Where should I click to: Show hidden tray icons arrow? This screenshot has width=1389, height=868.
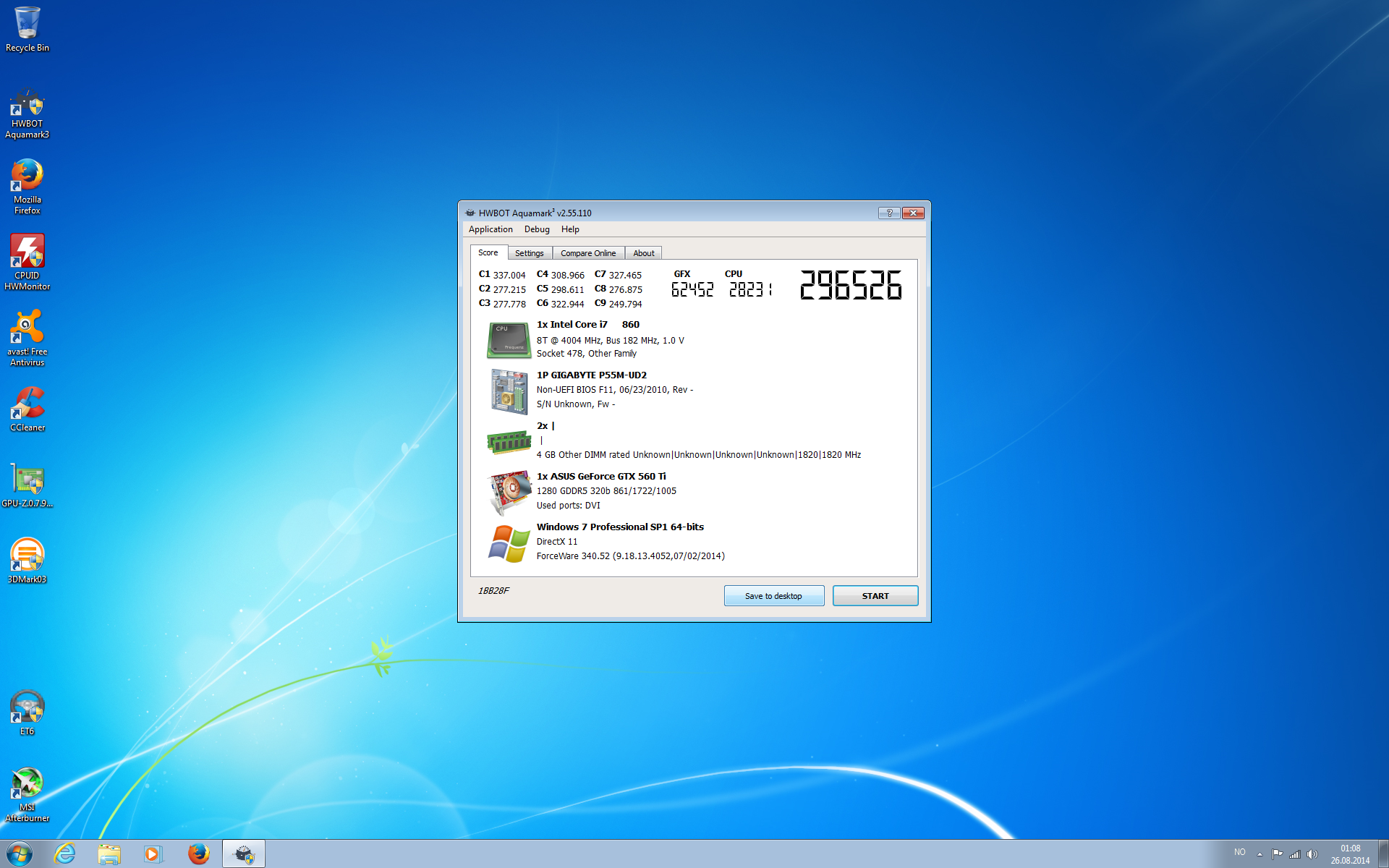pos(1260,854)
